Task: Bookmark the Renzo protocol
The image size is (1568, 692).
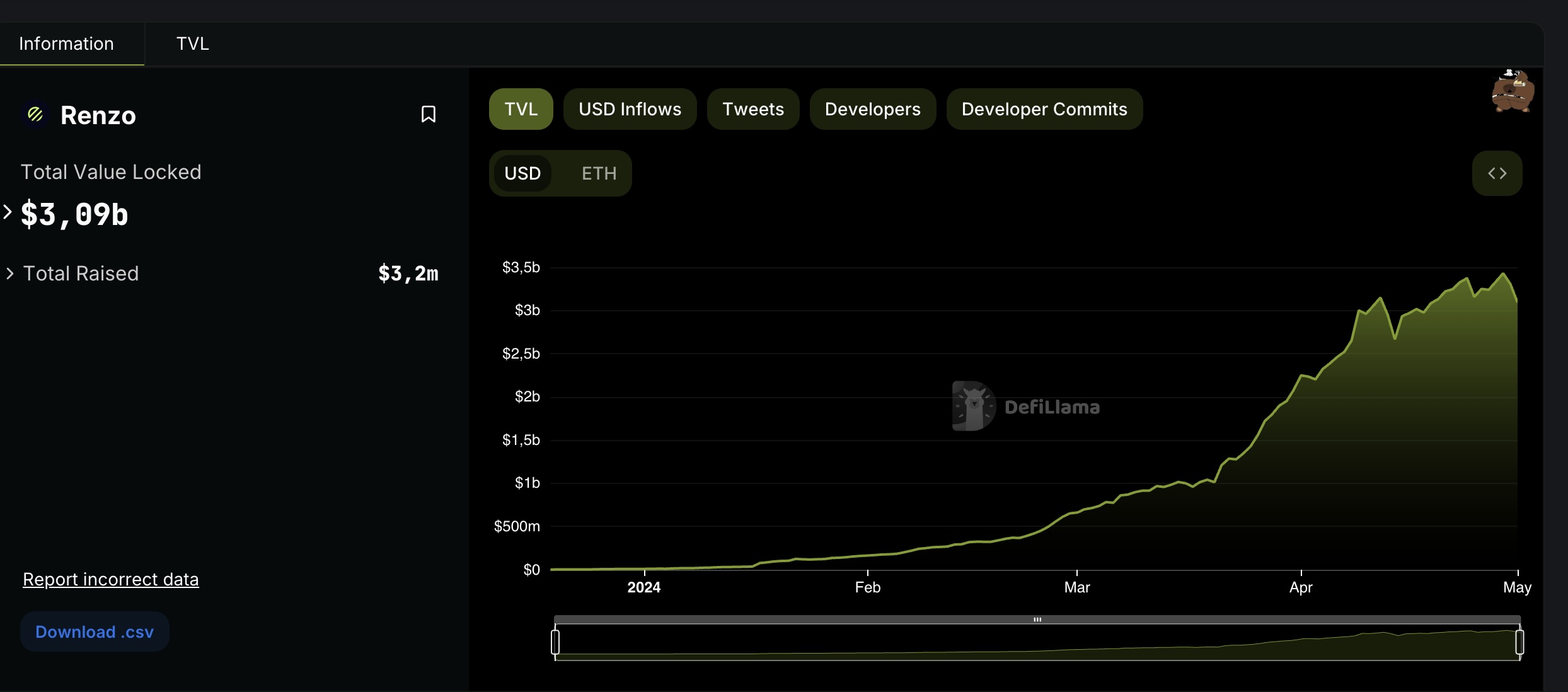Action: click(x=429, y=114)
